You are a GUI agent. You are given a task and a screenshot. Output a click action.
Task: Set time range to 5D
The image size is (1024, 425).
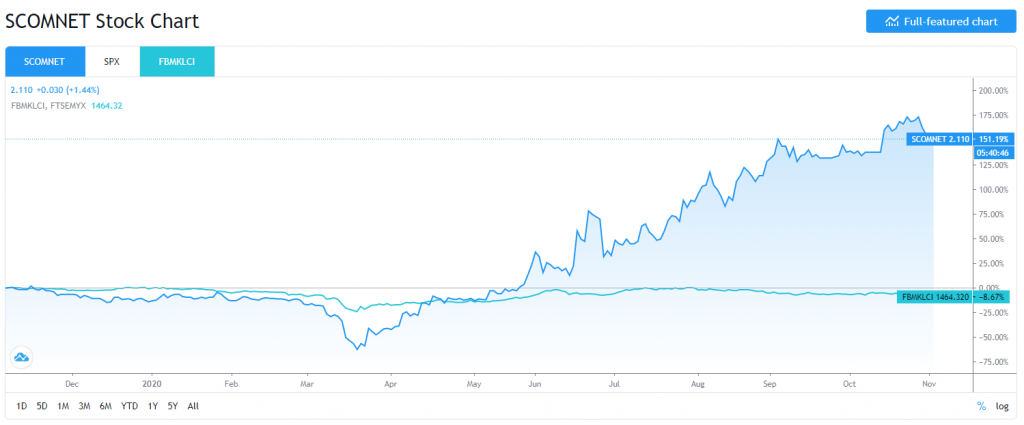point(42,406)
